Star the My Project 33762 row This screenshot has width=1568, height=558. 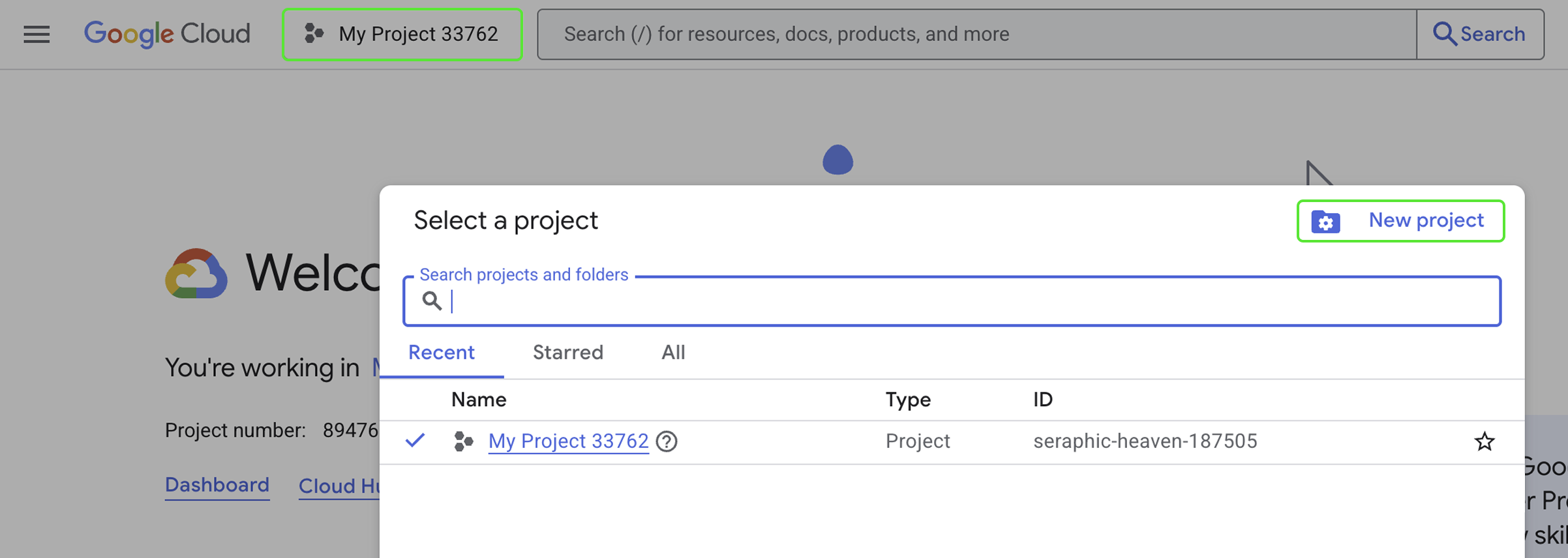(x=1485, y=442)
